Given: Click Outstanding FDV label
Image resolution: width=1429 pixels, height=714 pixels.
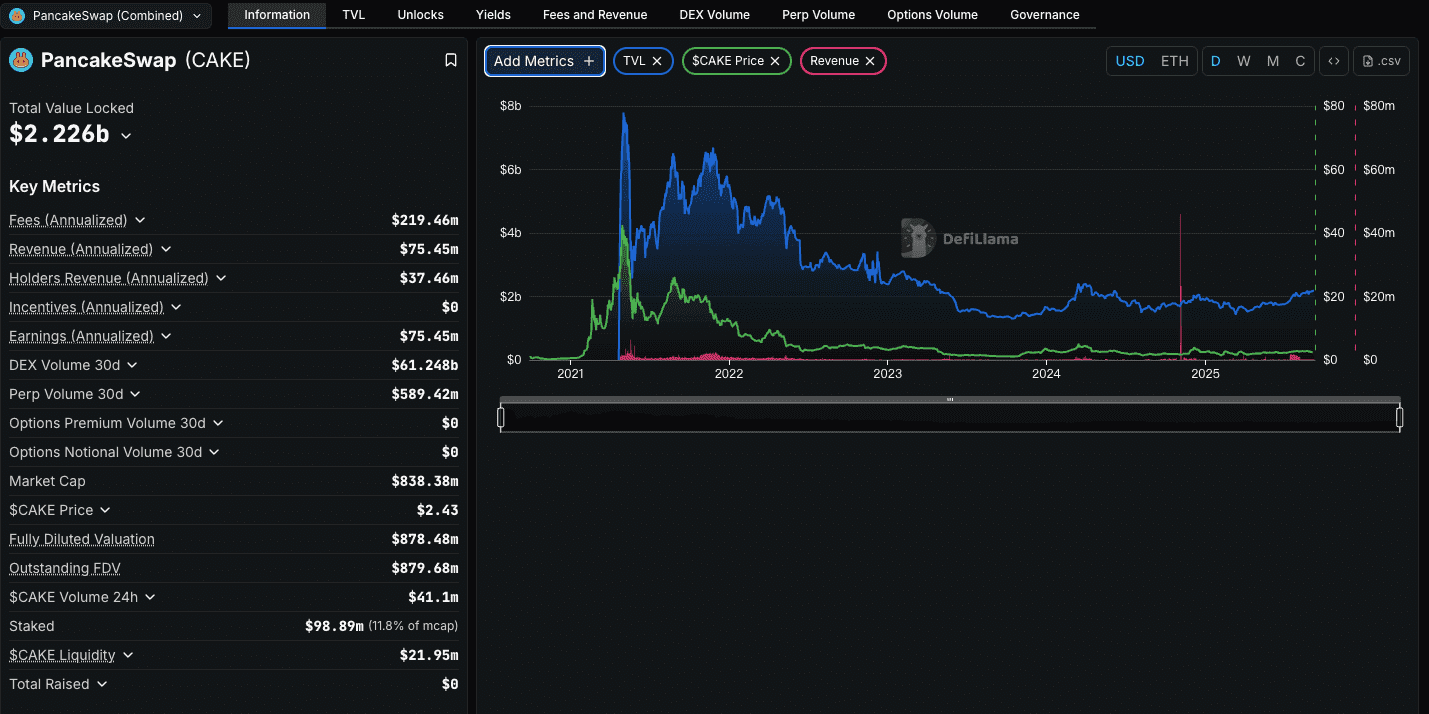Looking at the screenshot, I should pos(65,568).
